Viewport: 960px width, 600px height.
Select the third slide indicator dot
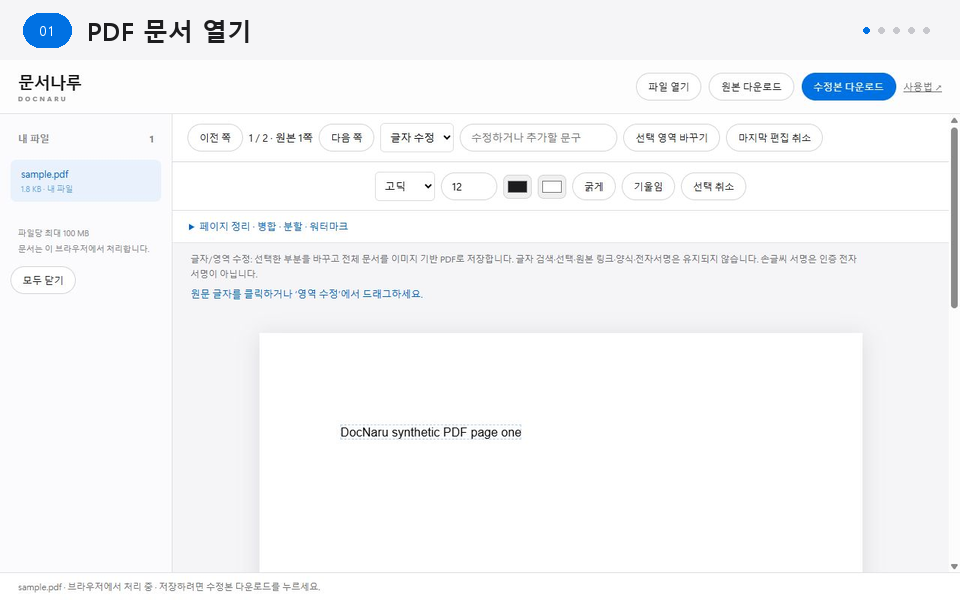(x=896, y=31)
